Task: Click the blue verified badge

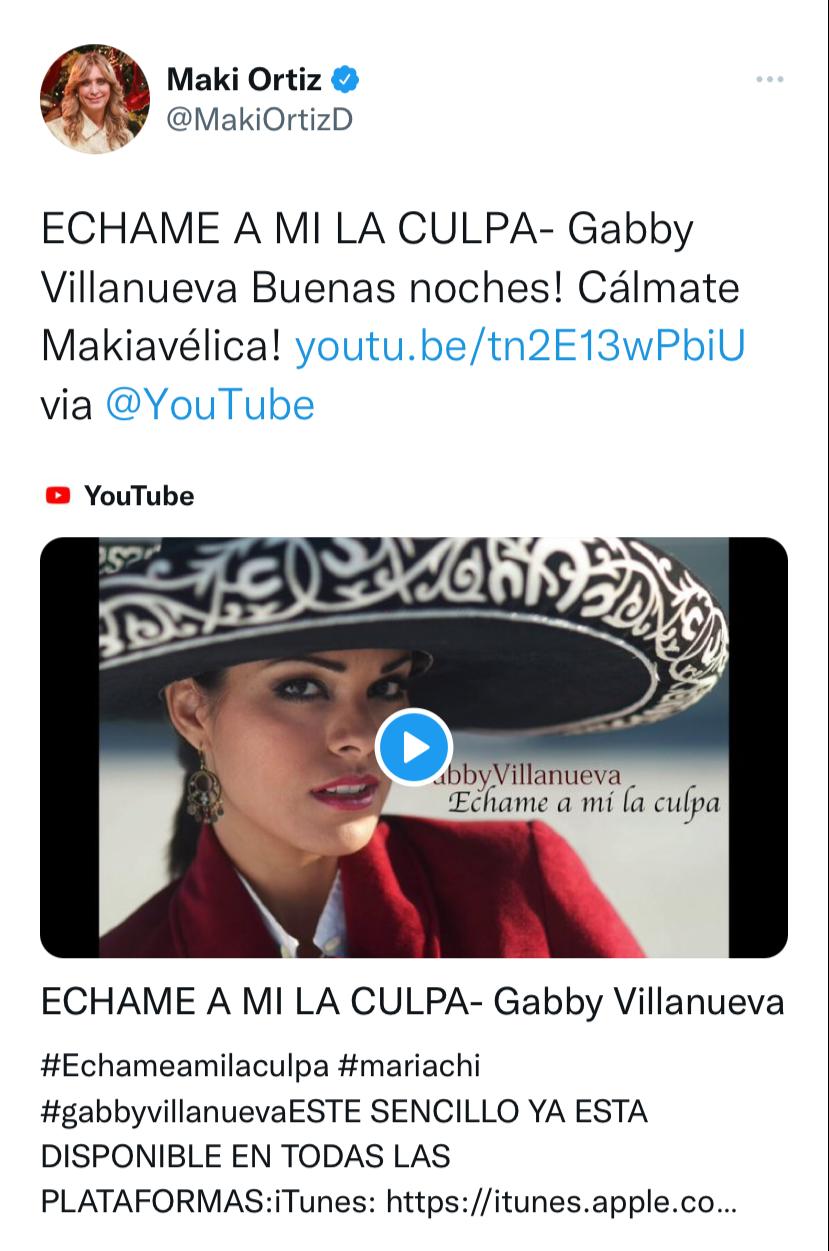Action: (x=345, y=77)
